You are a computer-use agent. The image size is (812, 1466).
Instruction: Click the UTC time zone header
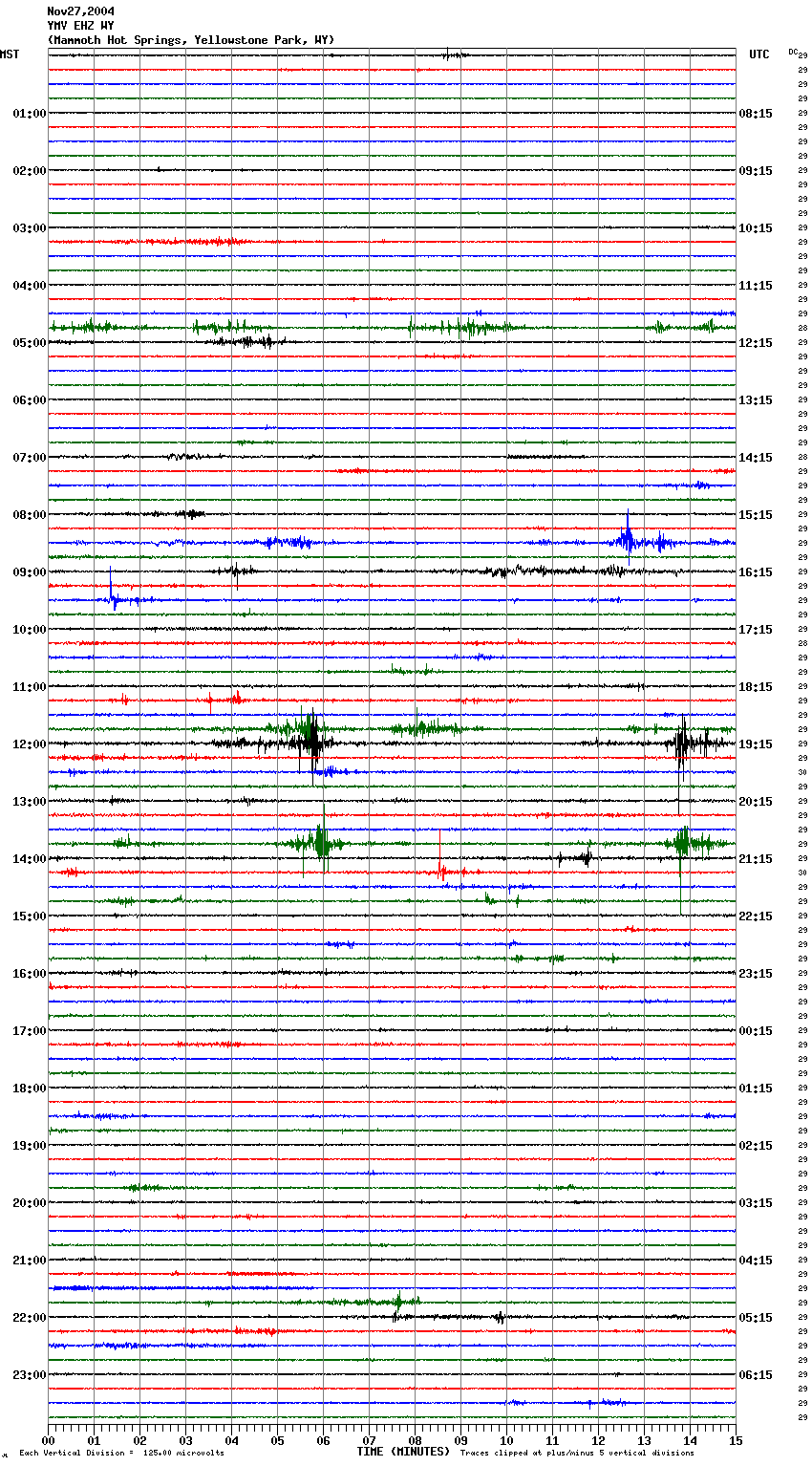(x=759, y=54)
